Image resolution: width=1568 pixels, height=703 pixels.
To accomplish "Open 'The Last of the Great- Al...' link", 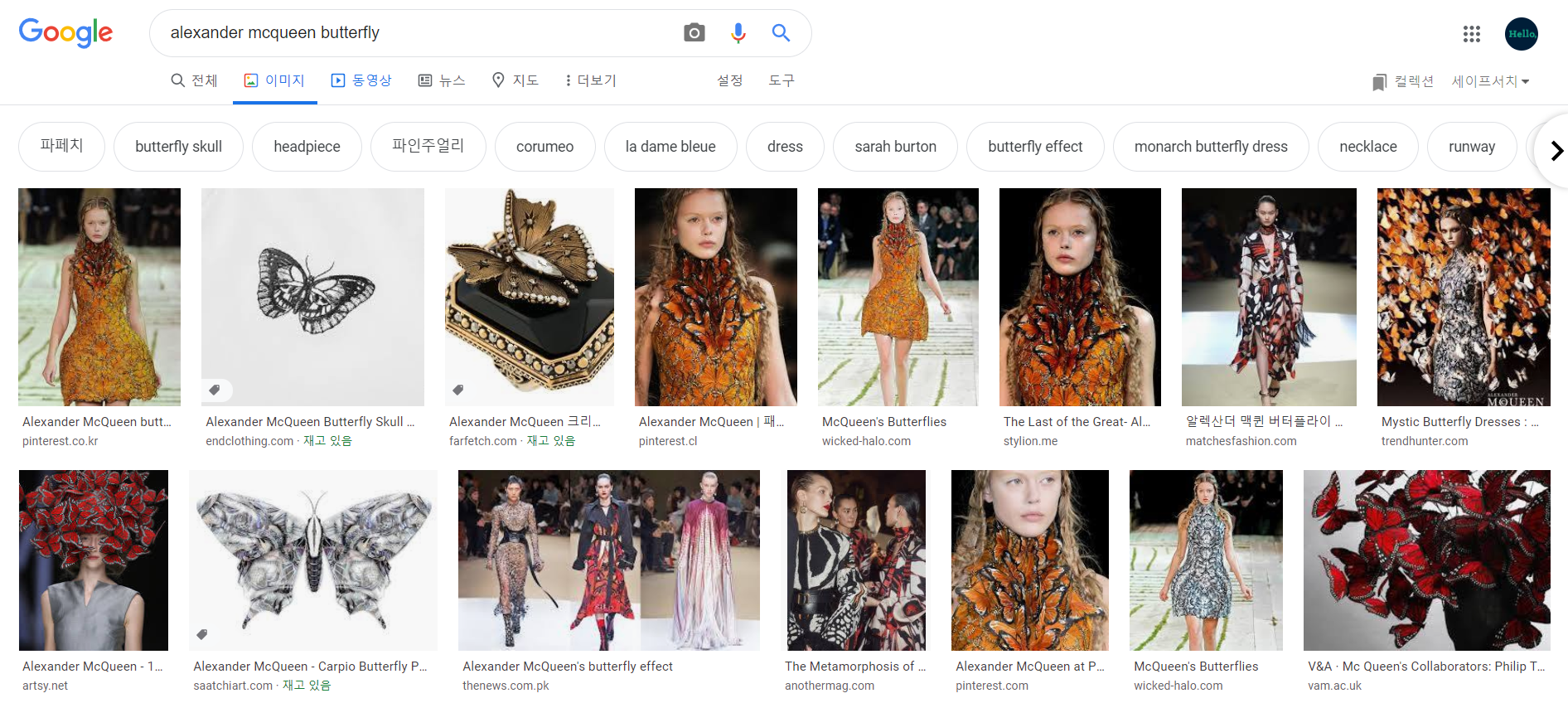I will [1077, 422].
